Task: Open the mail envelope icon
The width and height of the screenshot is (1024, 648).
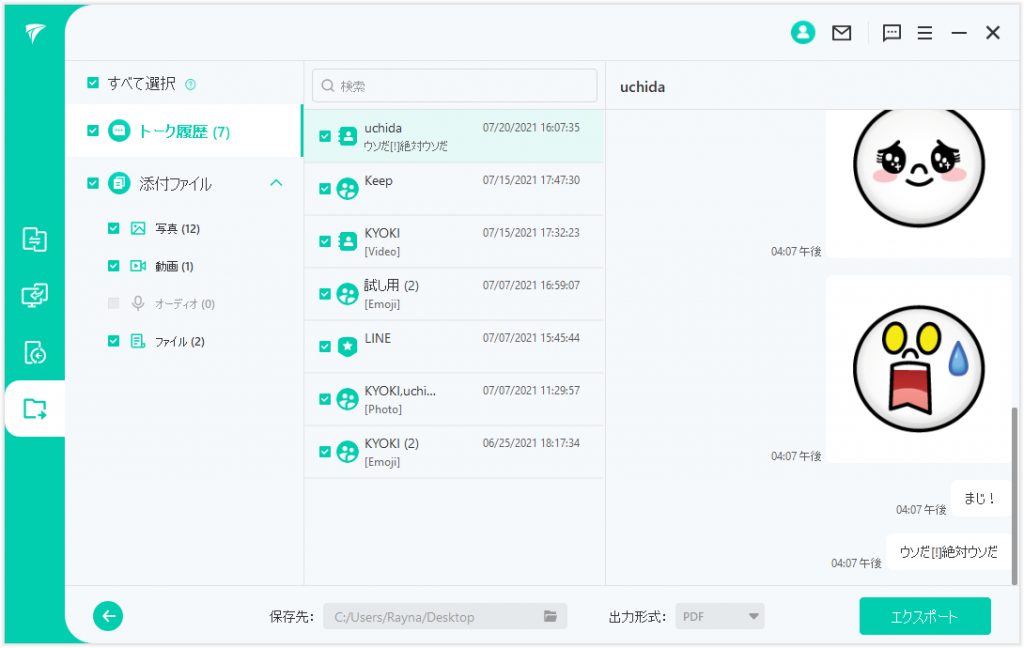Action: pos(842,33)
